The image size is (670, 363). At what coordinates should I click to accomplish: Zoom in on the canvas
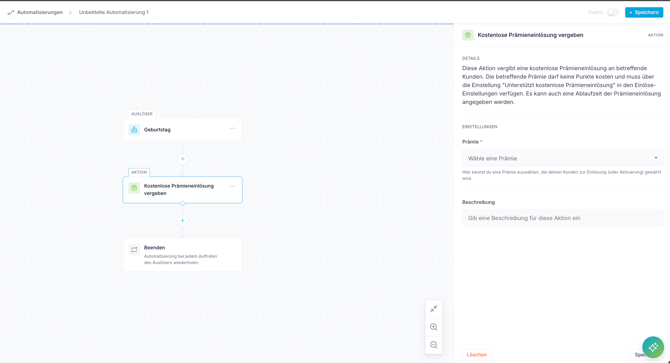(x=434, y=327)
